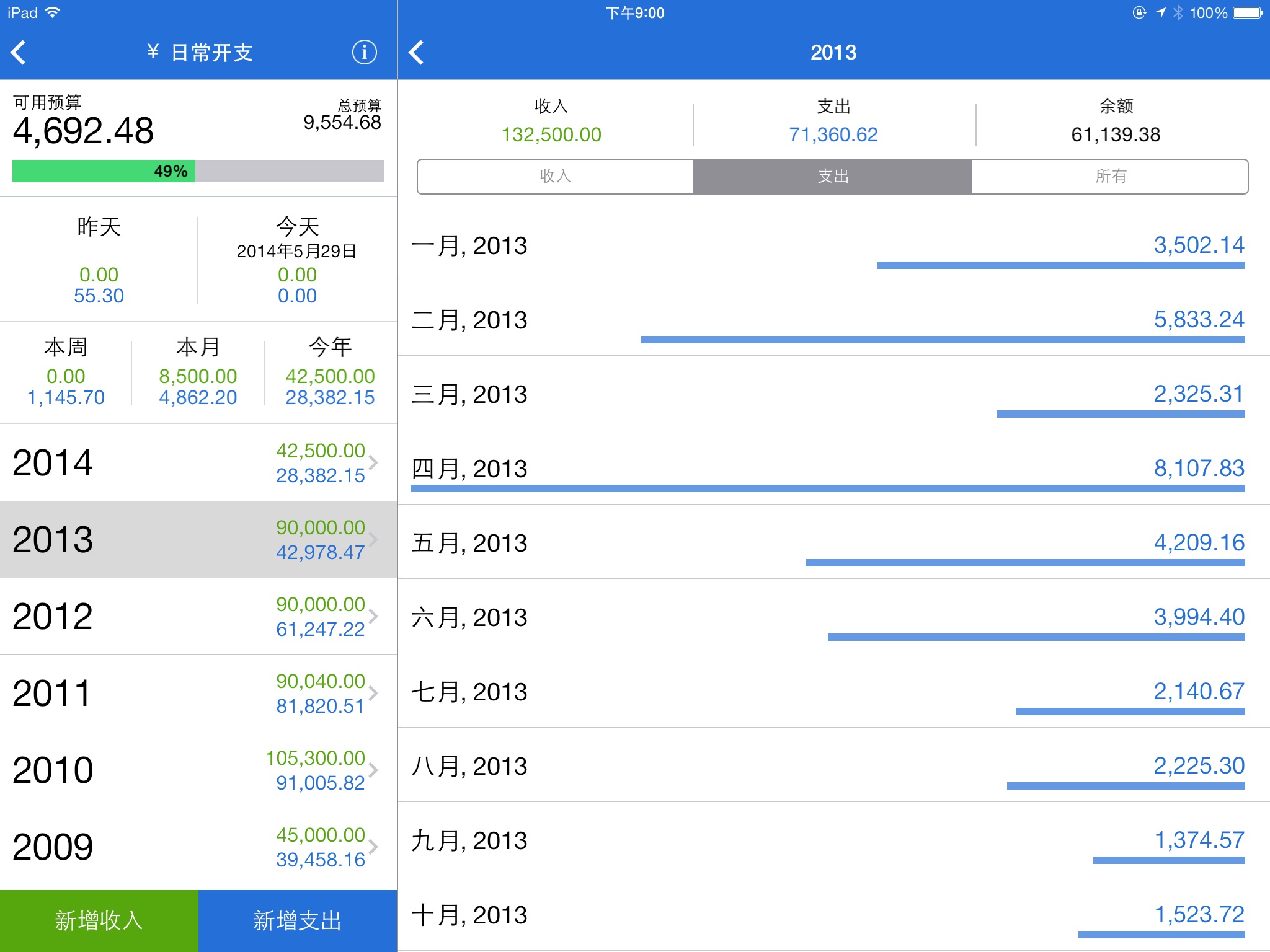Tap the 二月 2013 expense bar
Image resolution: width=1270 pixels, height=952 pixels.
[943, 340]
